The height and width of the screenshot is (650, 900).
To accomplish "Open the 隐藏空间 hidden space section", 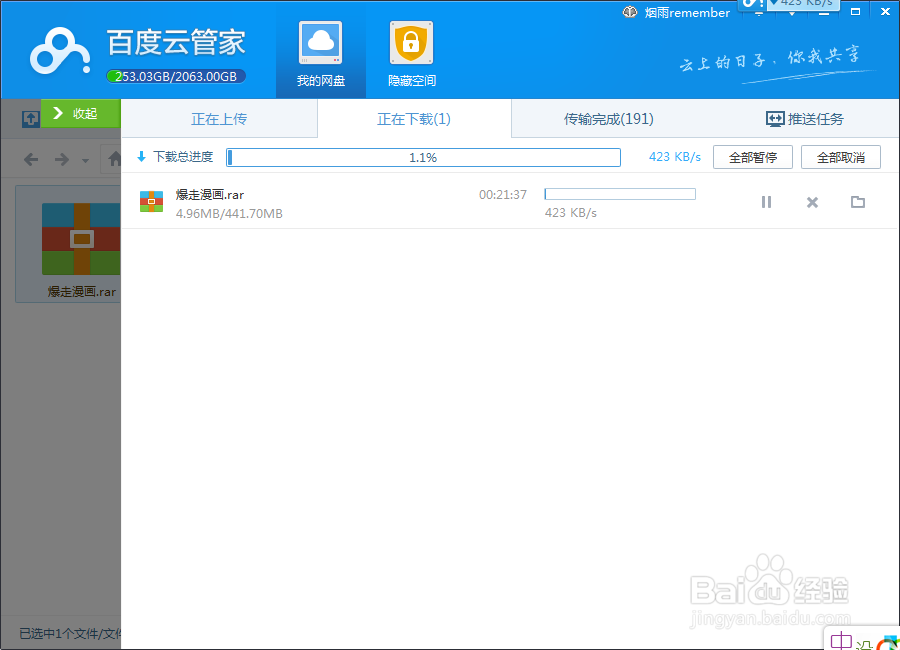I will (412, 55).
